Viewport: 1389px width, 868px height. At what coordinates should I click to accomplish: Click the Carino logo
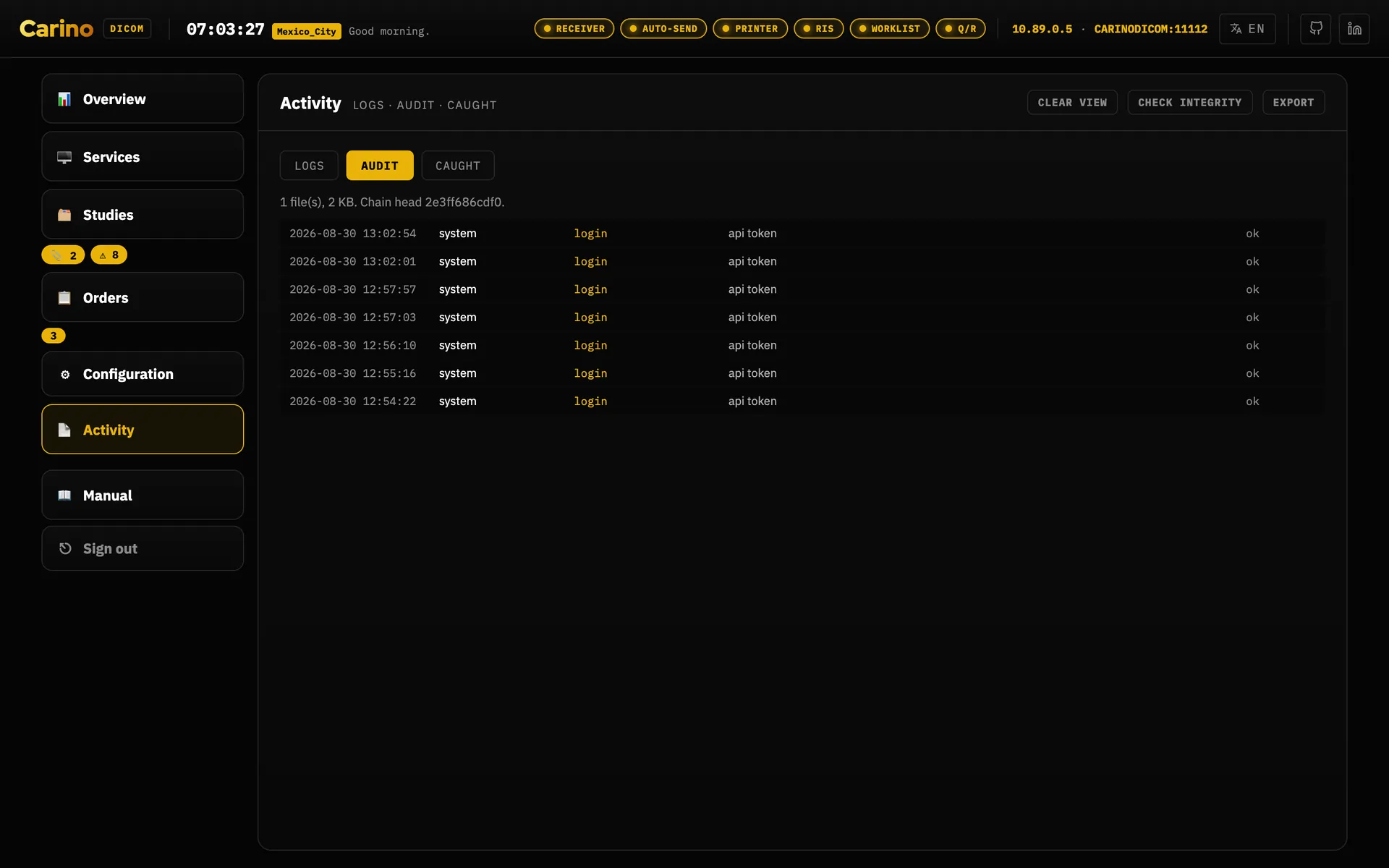point(56,29)
